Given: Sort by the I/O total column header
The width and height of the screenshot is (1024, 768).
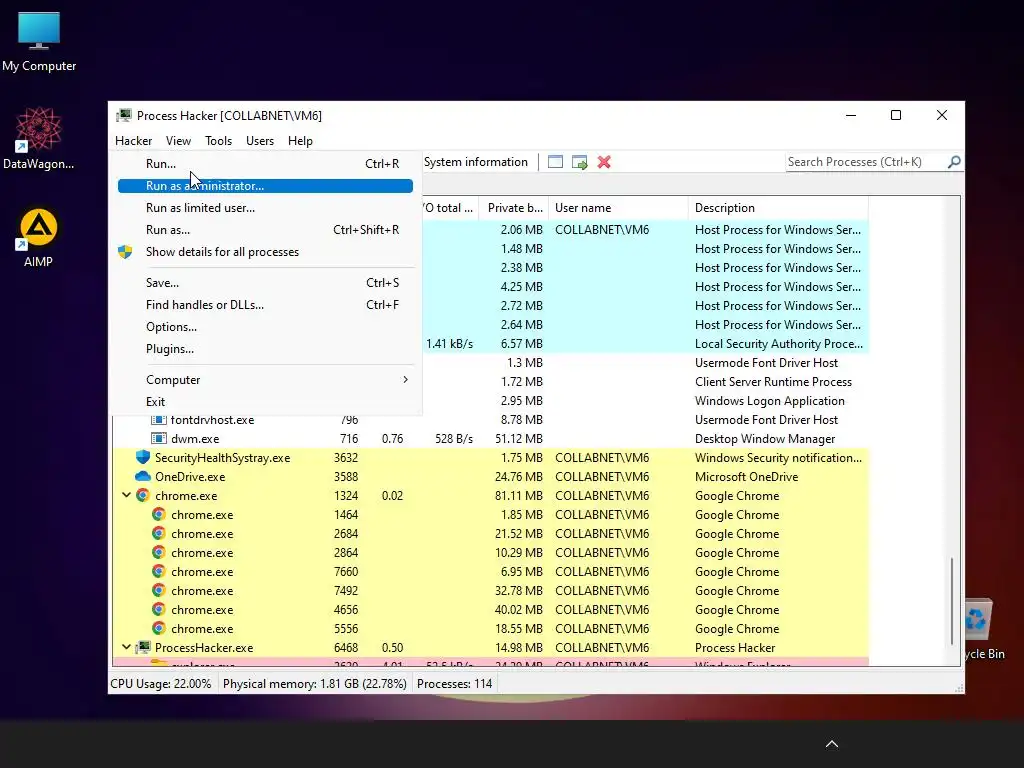Looking at the screenshot, I should (449, 208).
